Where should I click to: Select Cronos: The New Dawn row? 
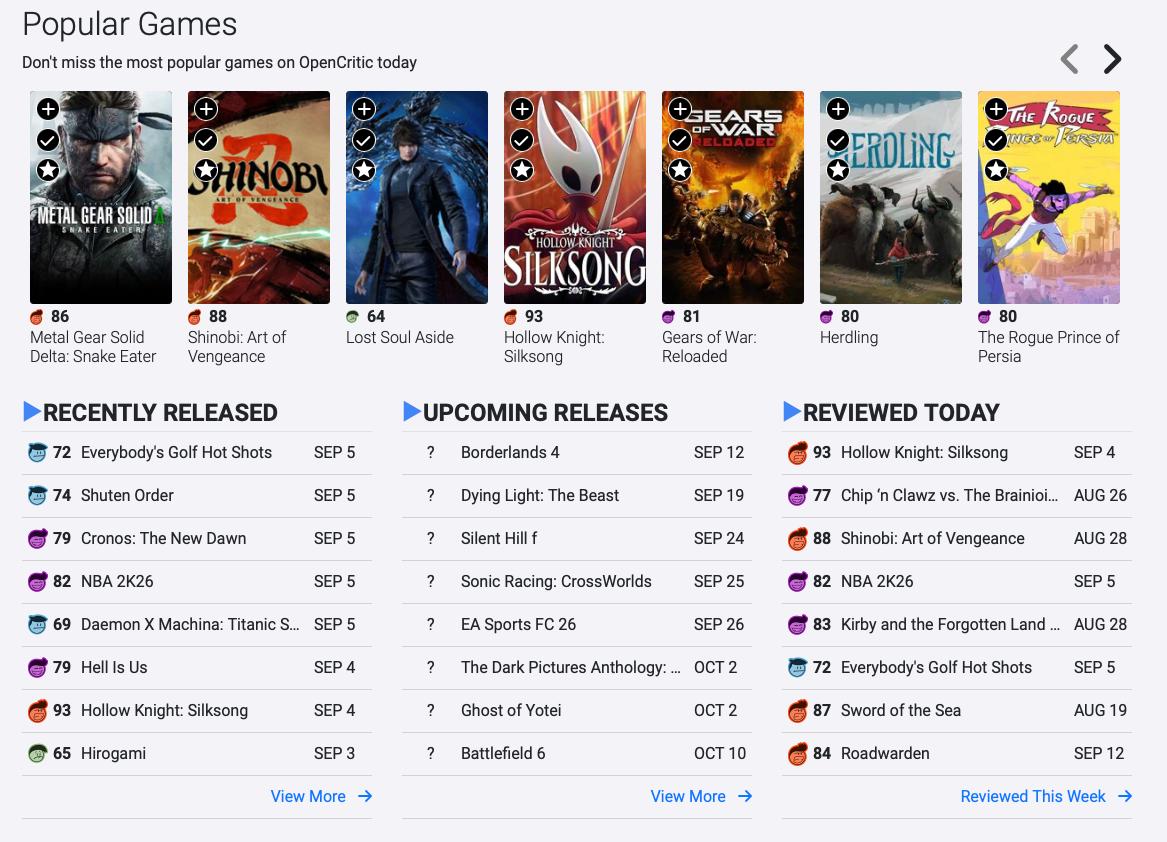tap(197, 539)
